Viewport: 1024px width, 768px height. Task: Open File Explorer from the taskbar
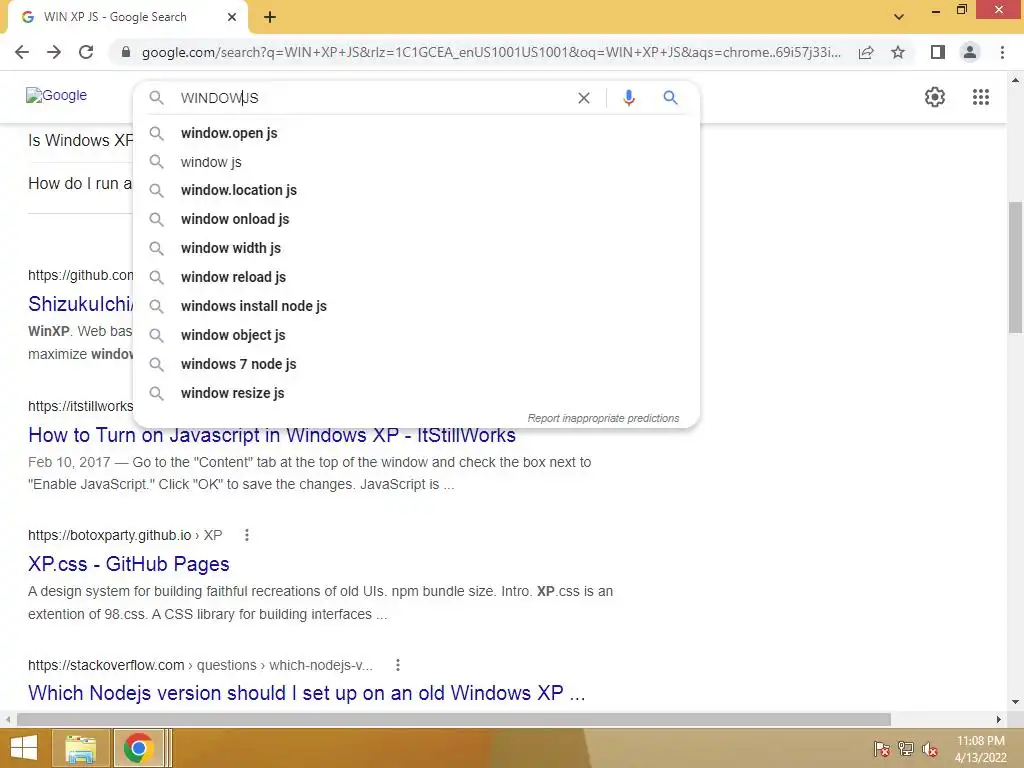(80, 748)
